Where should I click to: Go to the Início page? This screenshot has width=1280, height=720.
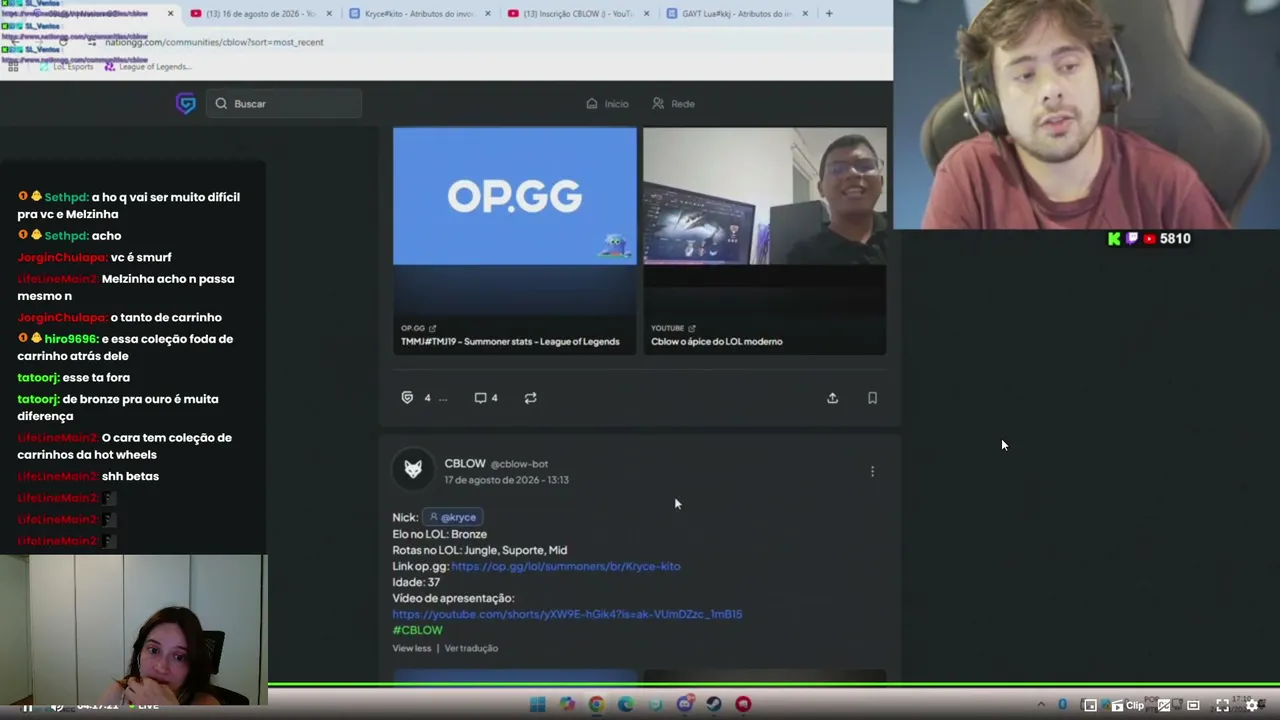(607, 103)
